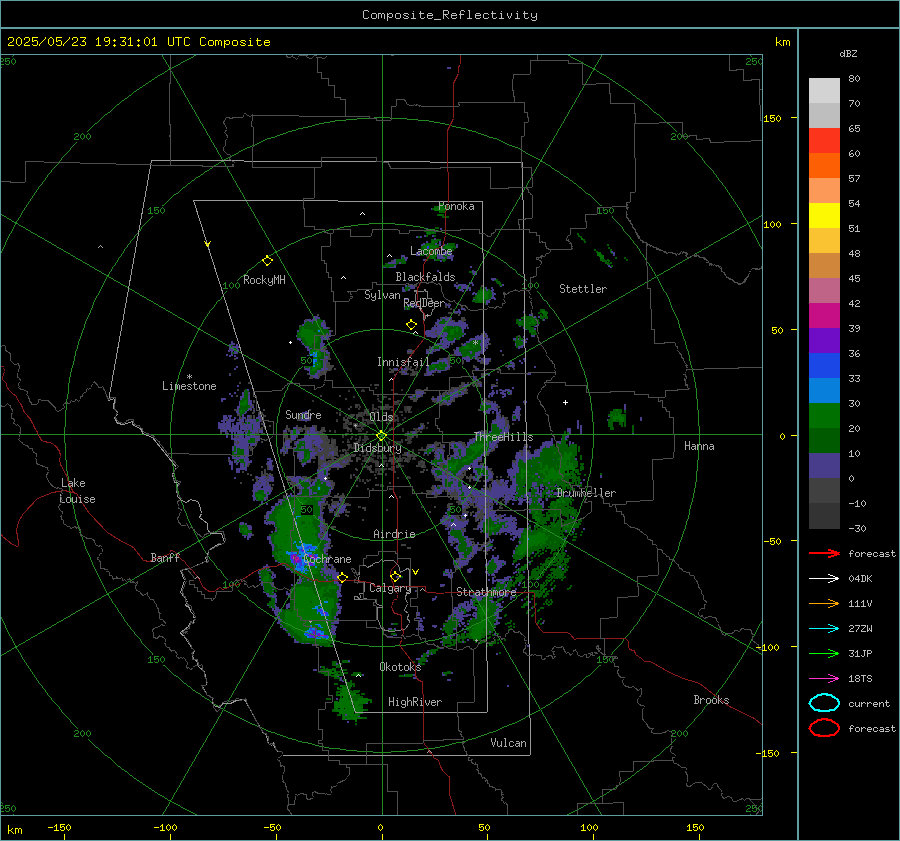Click the Strathmore city label

486,592
